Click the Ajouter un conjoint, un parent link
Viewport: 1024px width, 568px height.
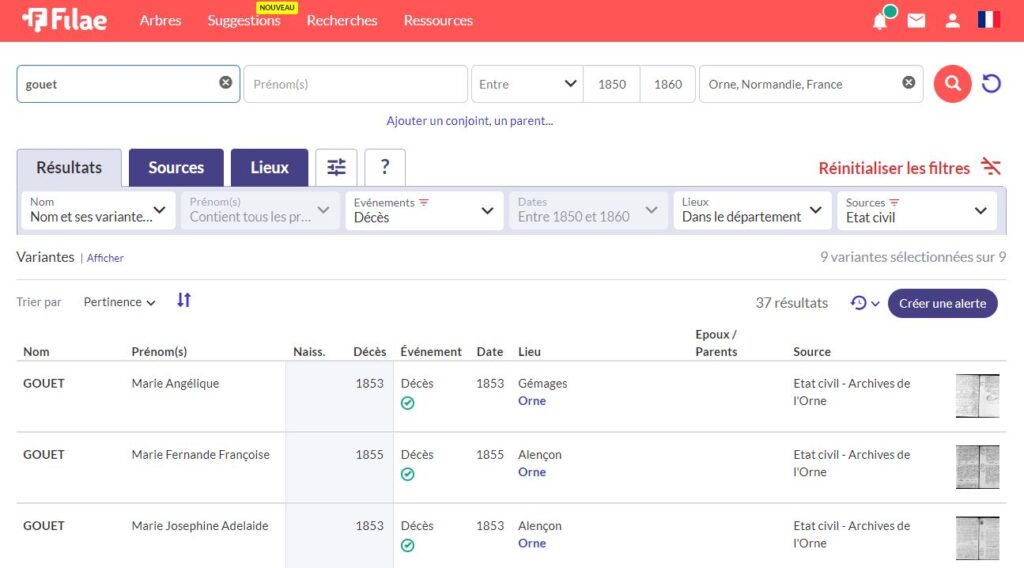[x=470, y=121]
